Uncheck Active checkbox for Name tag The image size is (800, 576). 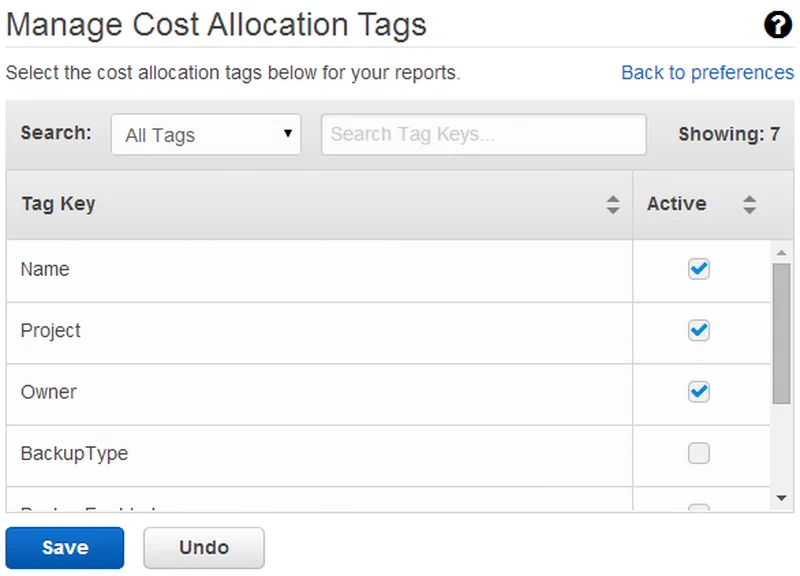pos(698,269)
